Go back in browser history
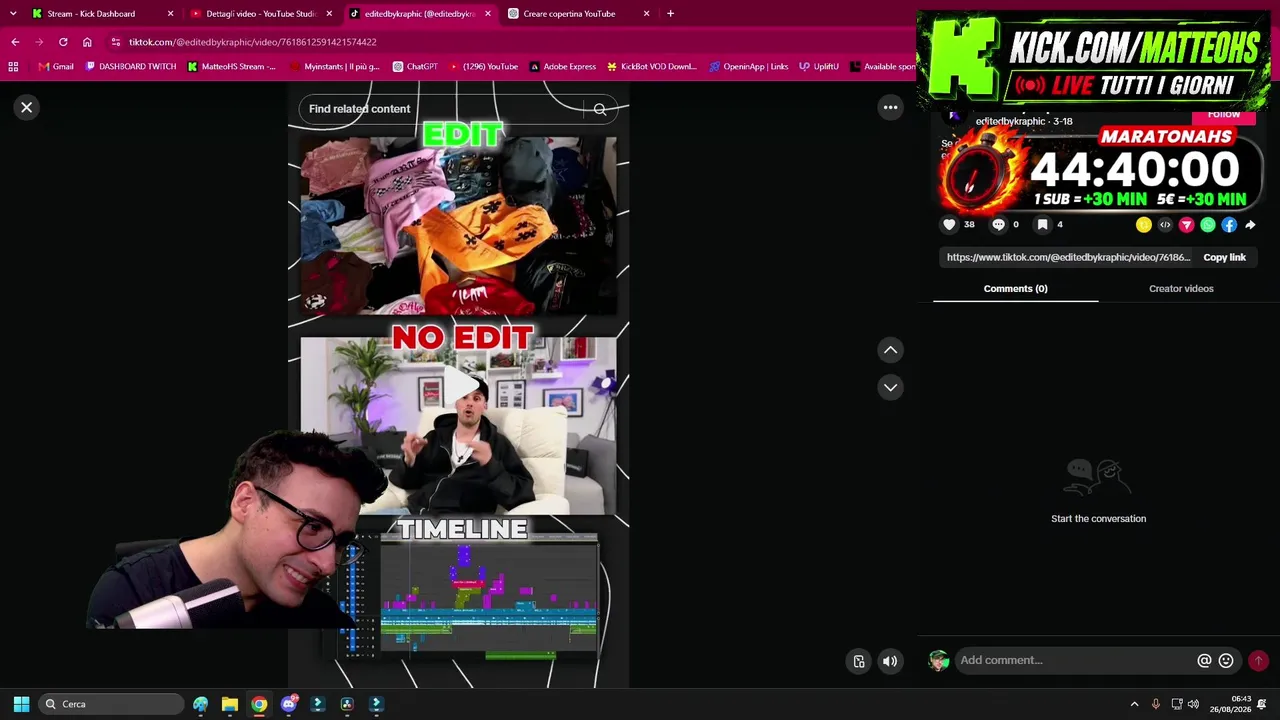 15,42
